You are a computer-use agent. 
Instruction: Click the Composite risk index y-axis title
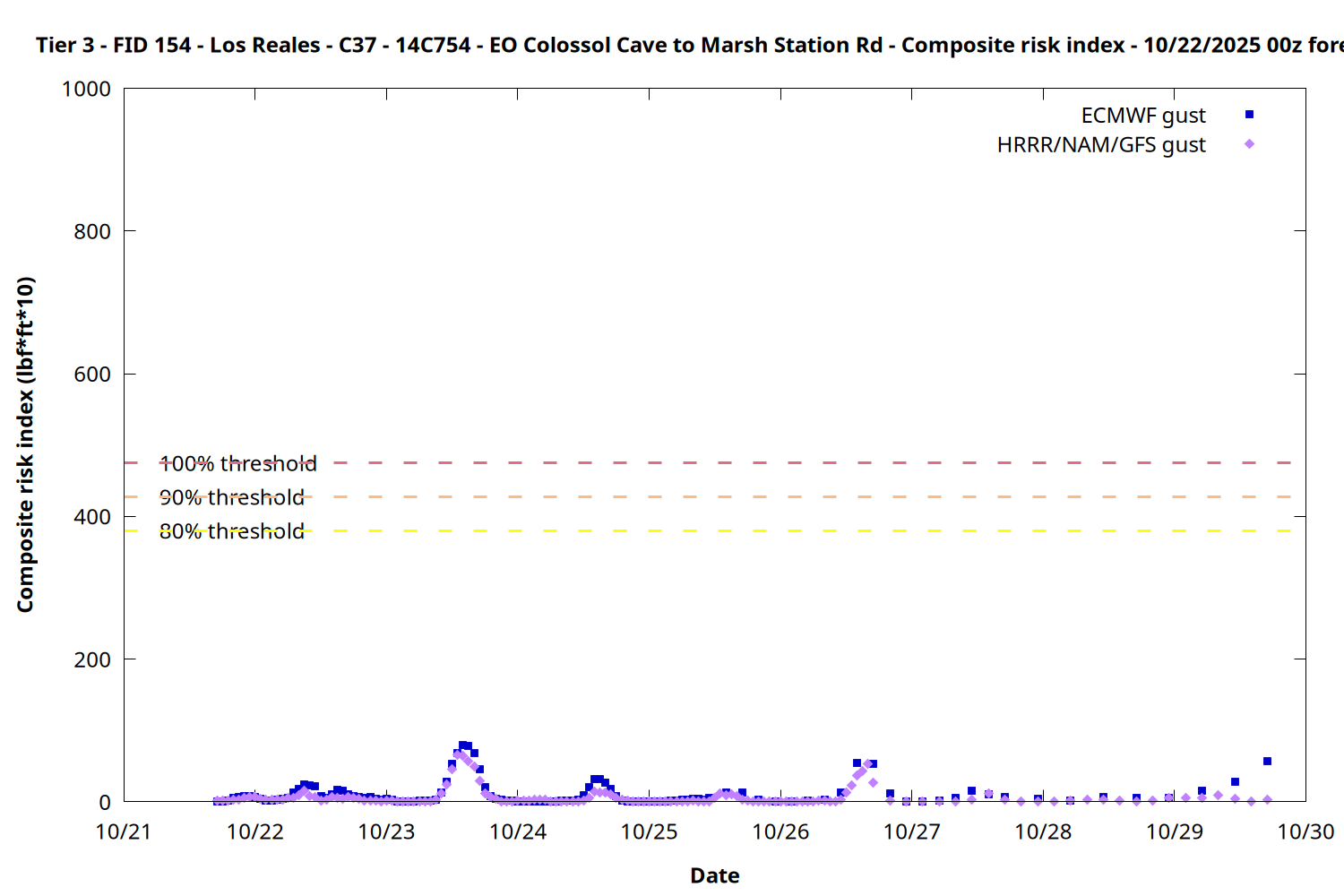(25, 444)
